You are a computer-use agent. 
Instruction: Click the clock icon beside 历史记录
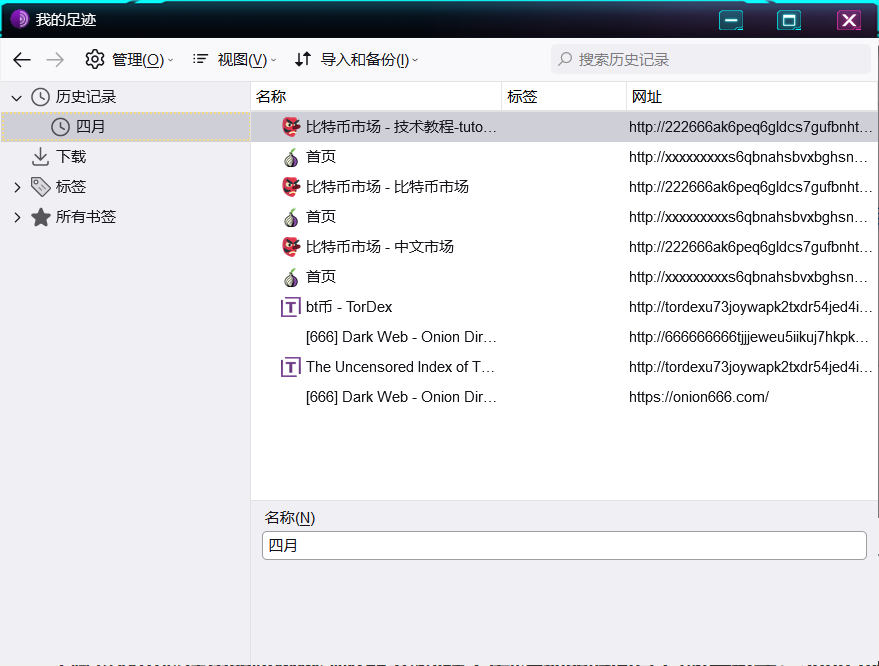pyautogui.click(x=40, y=97)
